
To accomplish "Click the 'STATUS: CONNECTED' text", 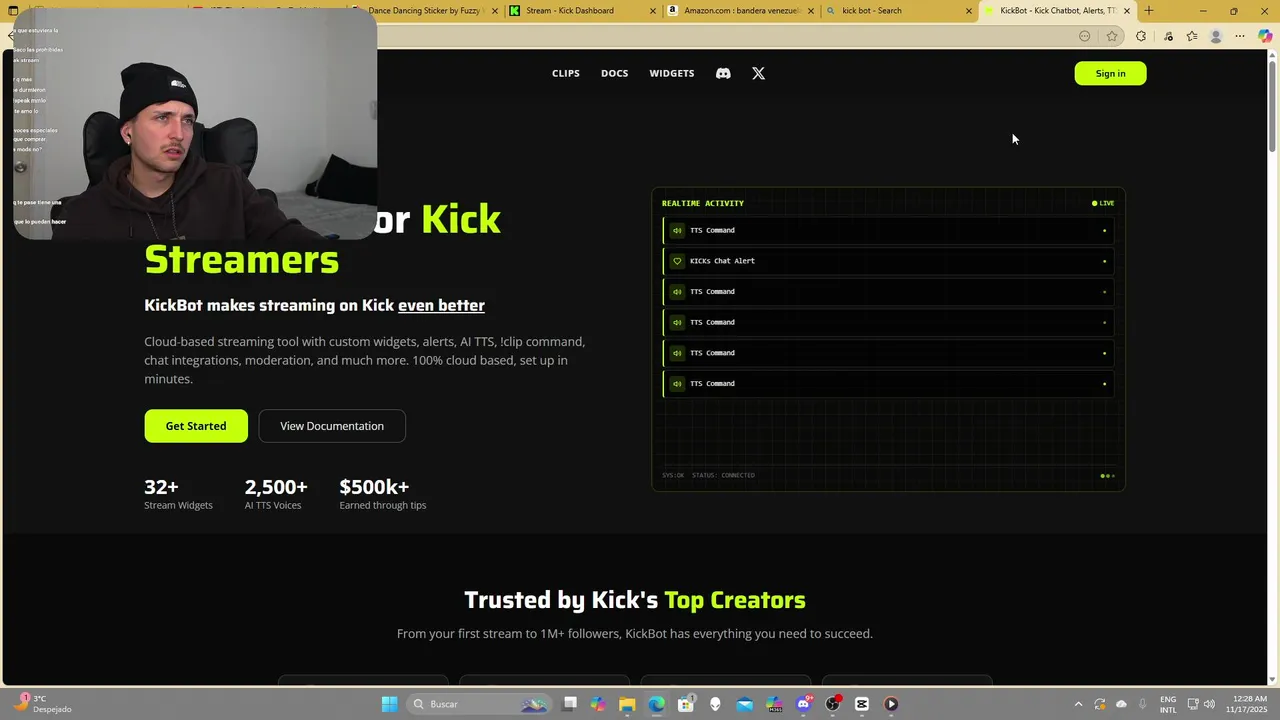I will point(723,475).
